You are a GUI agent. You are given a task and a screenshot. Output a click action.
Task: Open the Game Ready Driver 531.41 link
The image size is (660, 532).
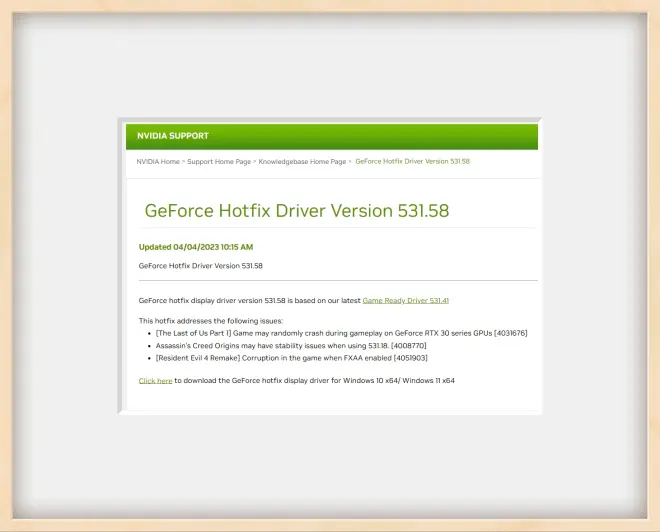click(405, 300)
